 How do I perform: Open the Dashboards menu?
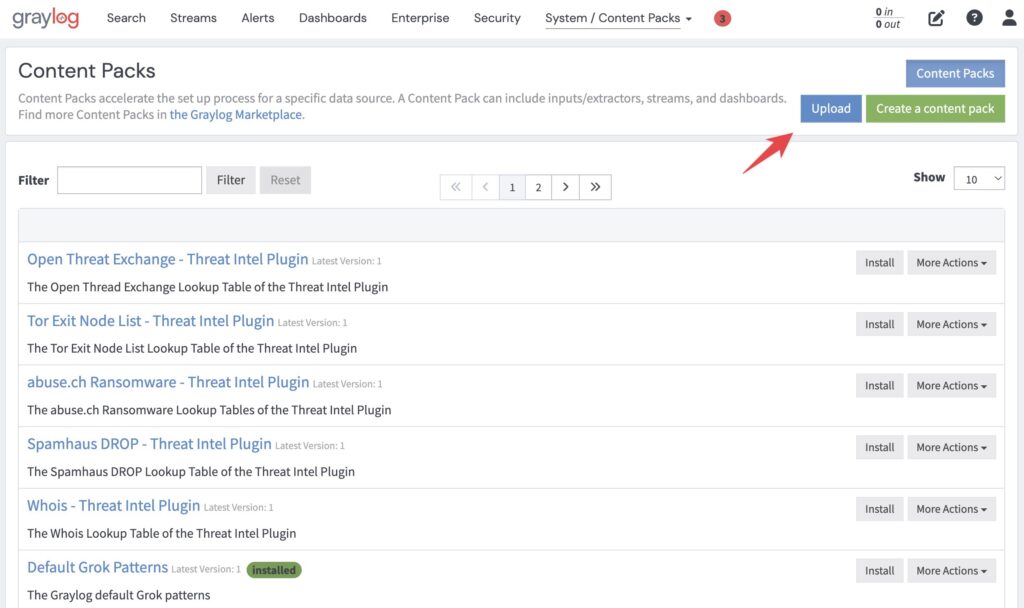pyautogui.click(x=332, y=18)
